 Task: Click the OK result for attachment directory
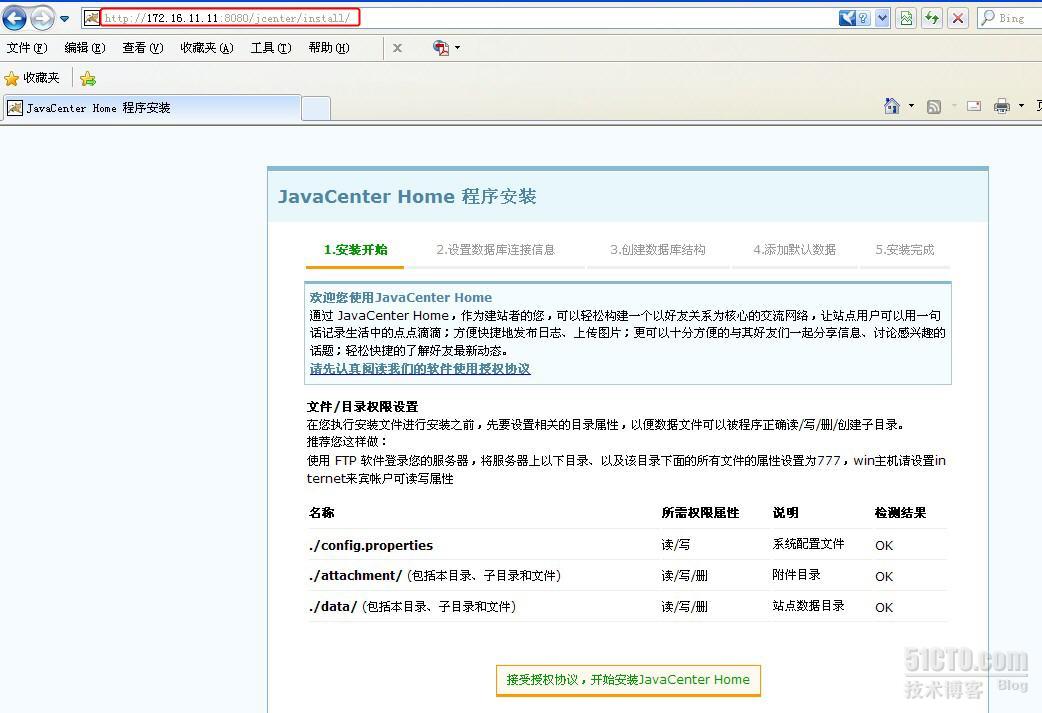coord(884,577)
